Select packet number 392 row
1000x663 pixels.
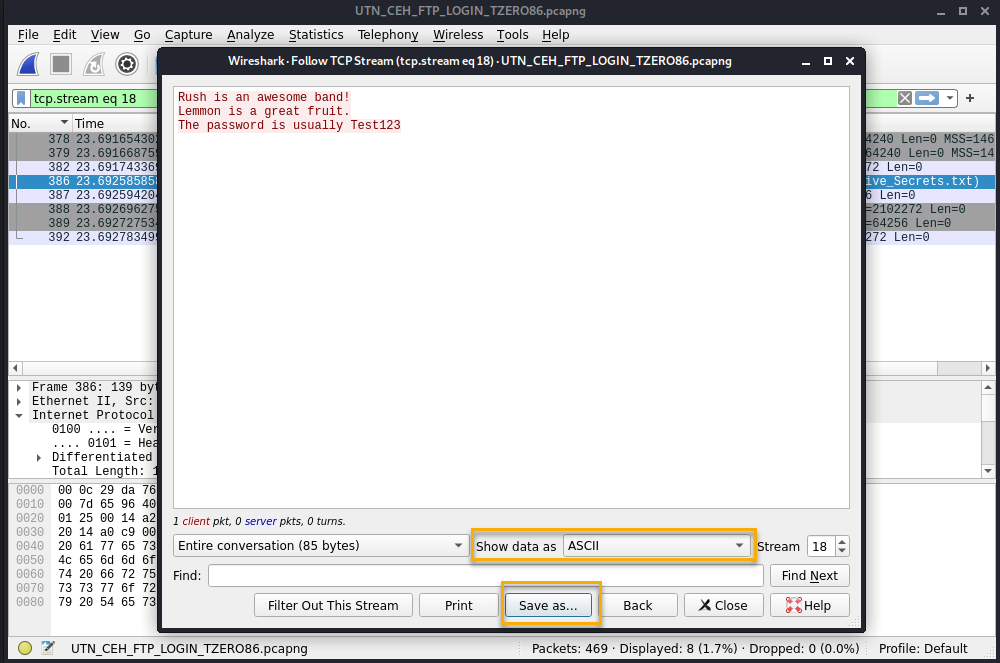pyautogui.click(x=83, y=237)
